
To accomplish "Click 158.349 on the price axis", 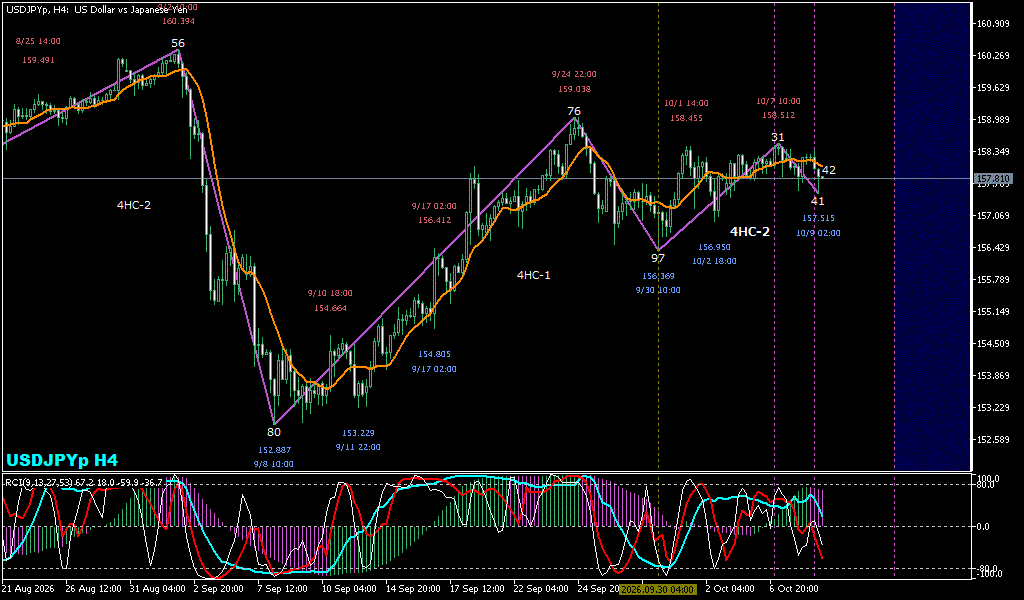I will coord(993,151).
